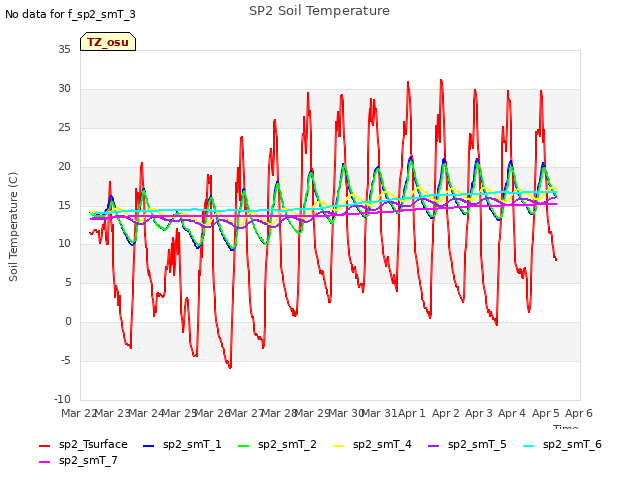Select the sp2_Tsurface legend label
Screen dimensions: 640x480
93,444
